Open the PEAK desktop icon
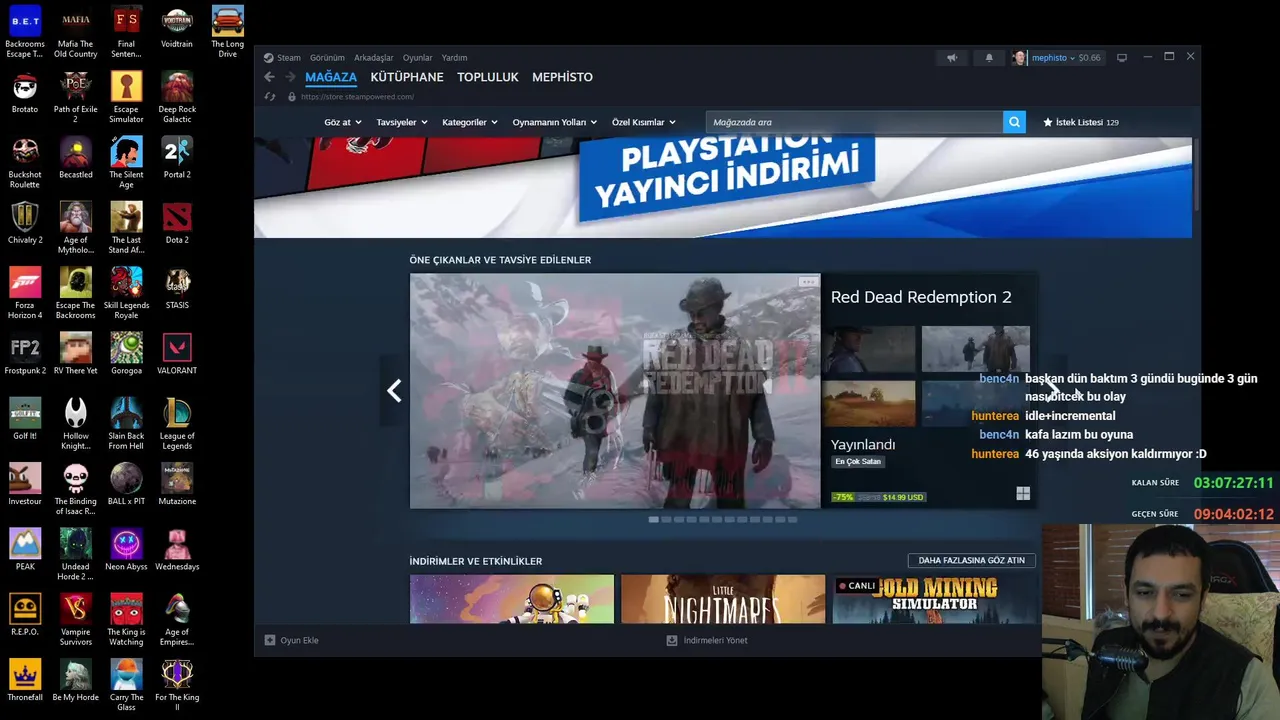The width and height of the screenshot is (1280, 720). [x=25, y=550]
